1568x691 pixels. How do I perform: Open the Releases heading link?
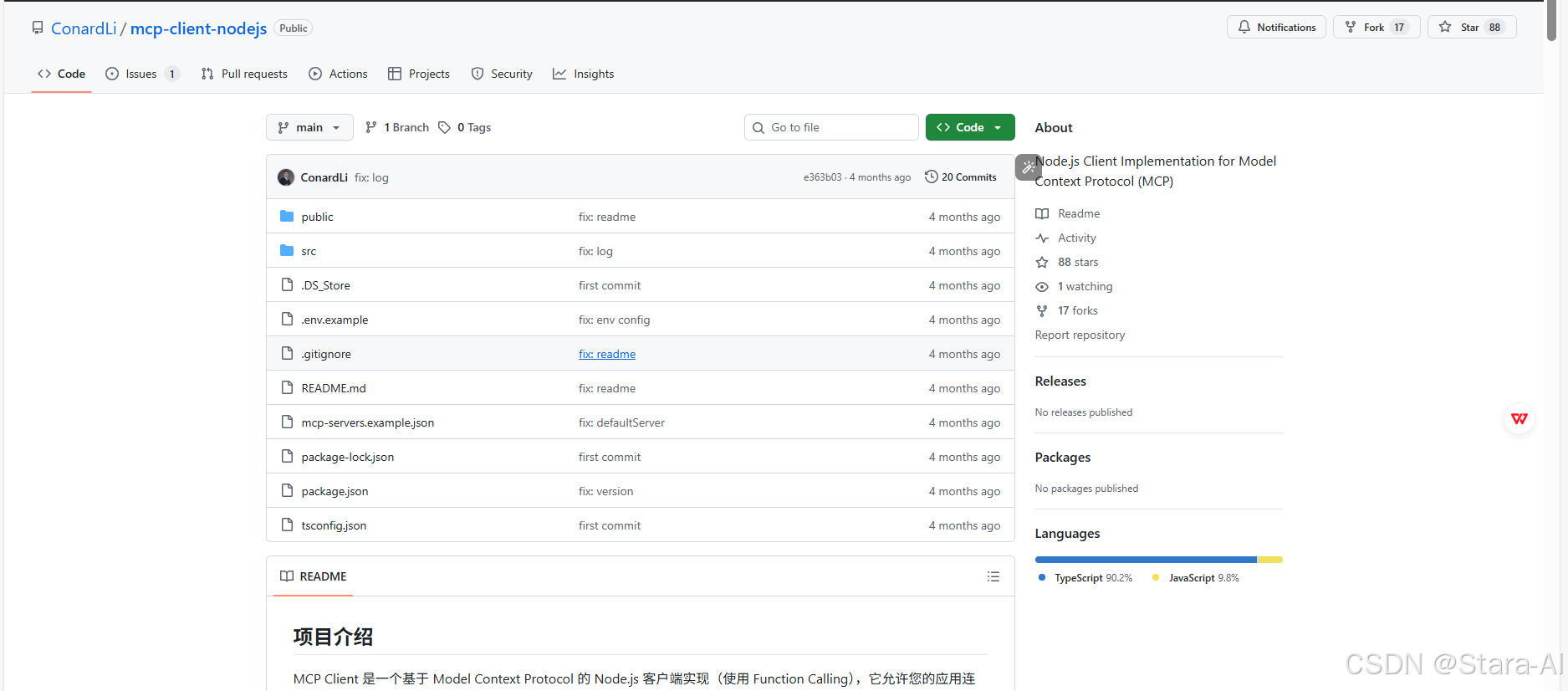pos(1060,381)
